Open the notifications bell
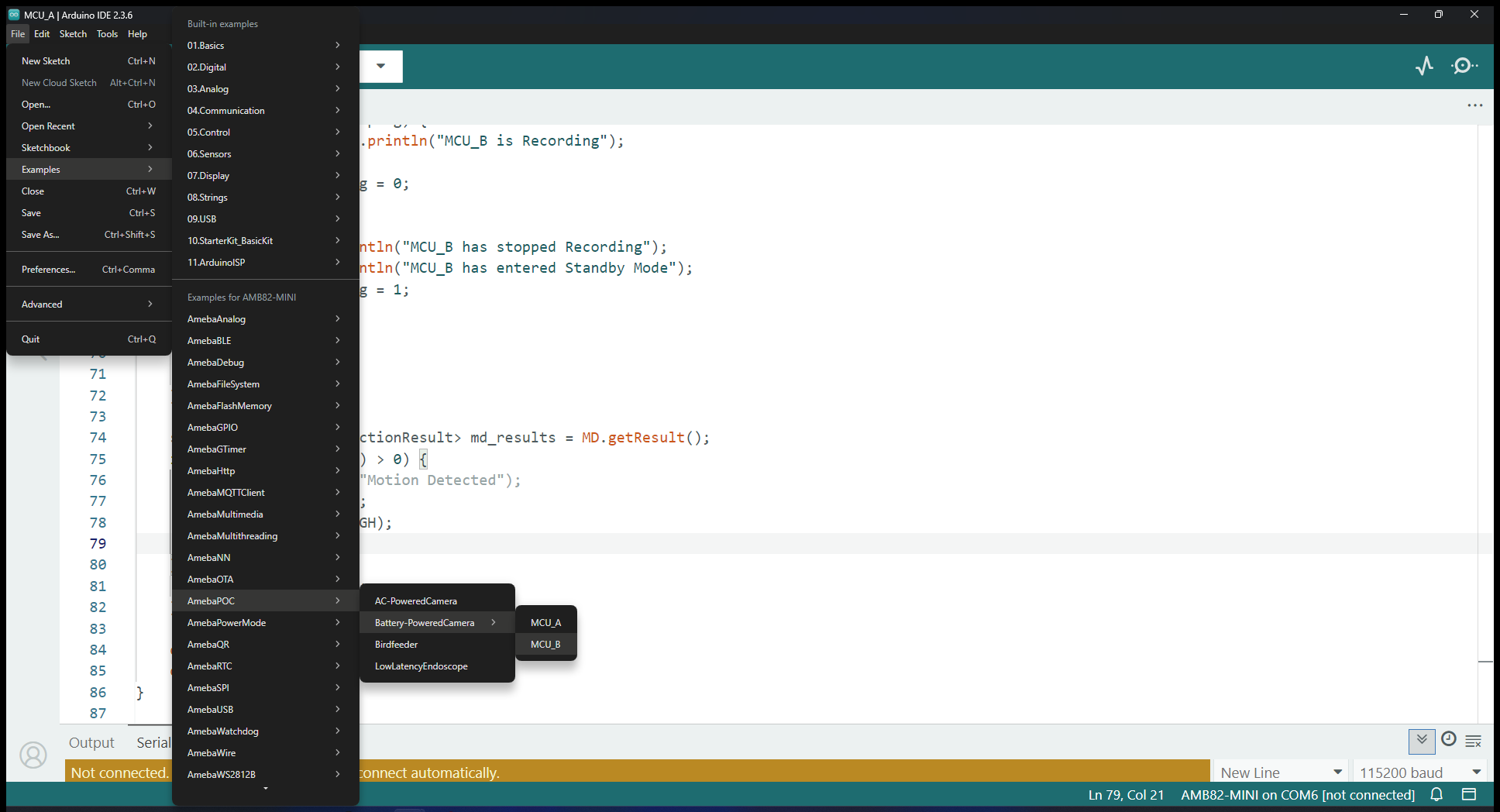The image size is (1500, 812). 1436,794
